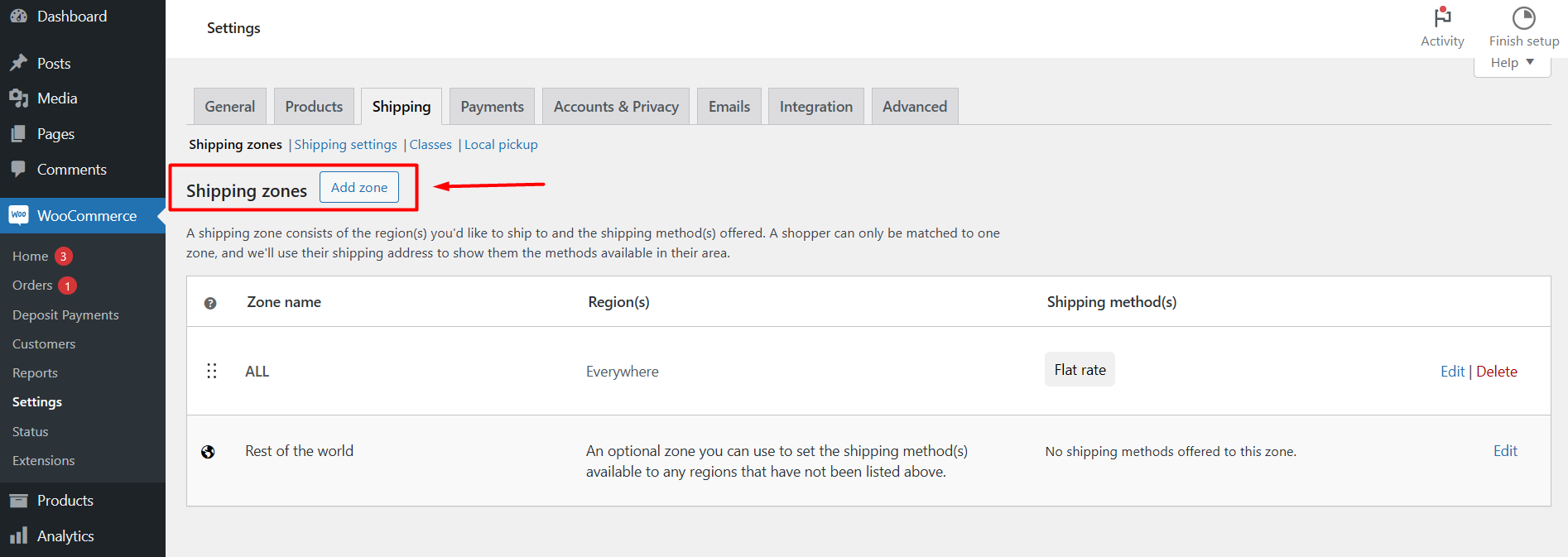Viewport: 1568px width, 557px height.
Task: Open the Reports submenu item
Action: point(35,372)
